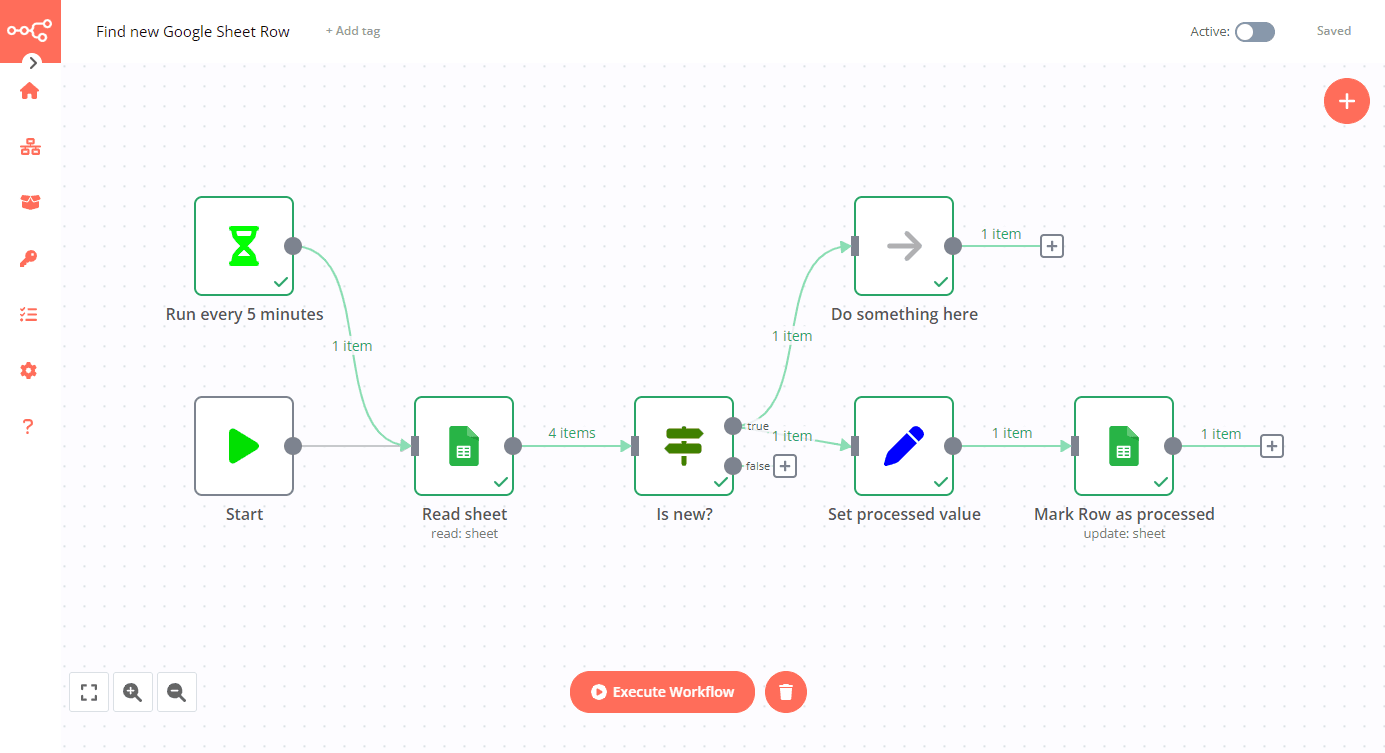The width and height of the screenshot is (1385, 753).
Task: Expand the left sidebar with chevron
Action: pyautogui.click(x=33, y=62)
